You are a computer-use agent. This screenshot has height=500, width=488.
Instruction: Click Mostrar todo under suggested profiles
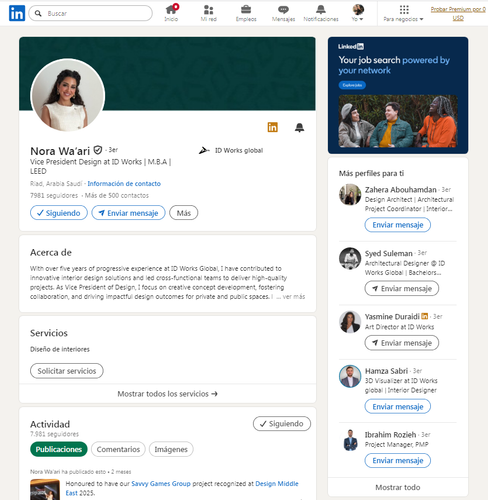(x=398, y=487)
